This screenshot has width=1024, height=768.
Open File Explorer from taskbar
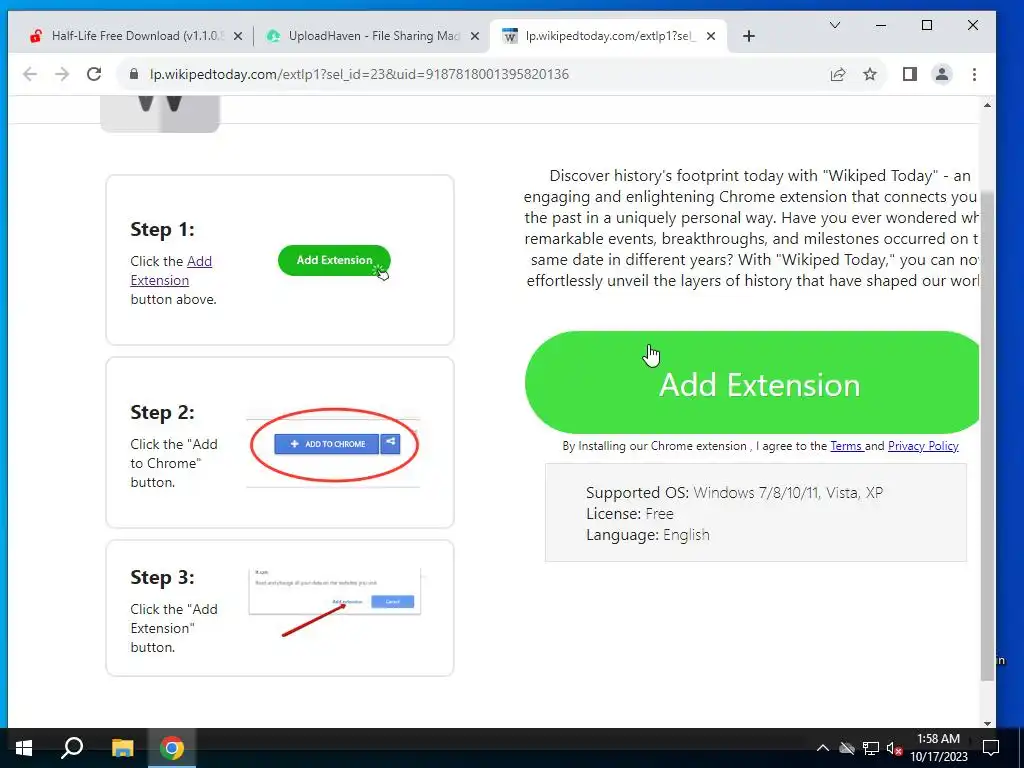tap(122, 748)
